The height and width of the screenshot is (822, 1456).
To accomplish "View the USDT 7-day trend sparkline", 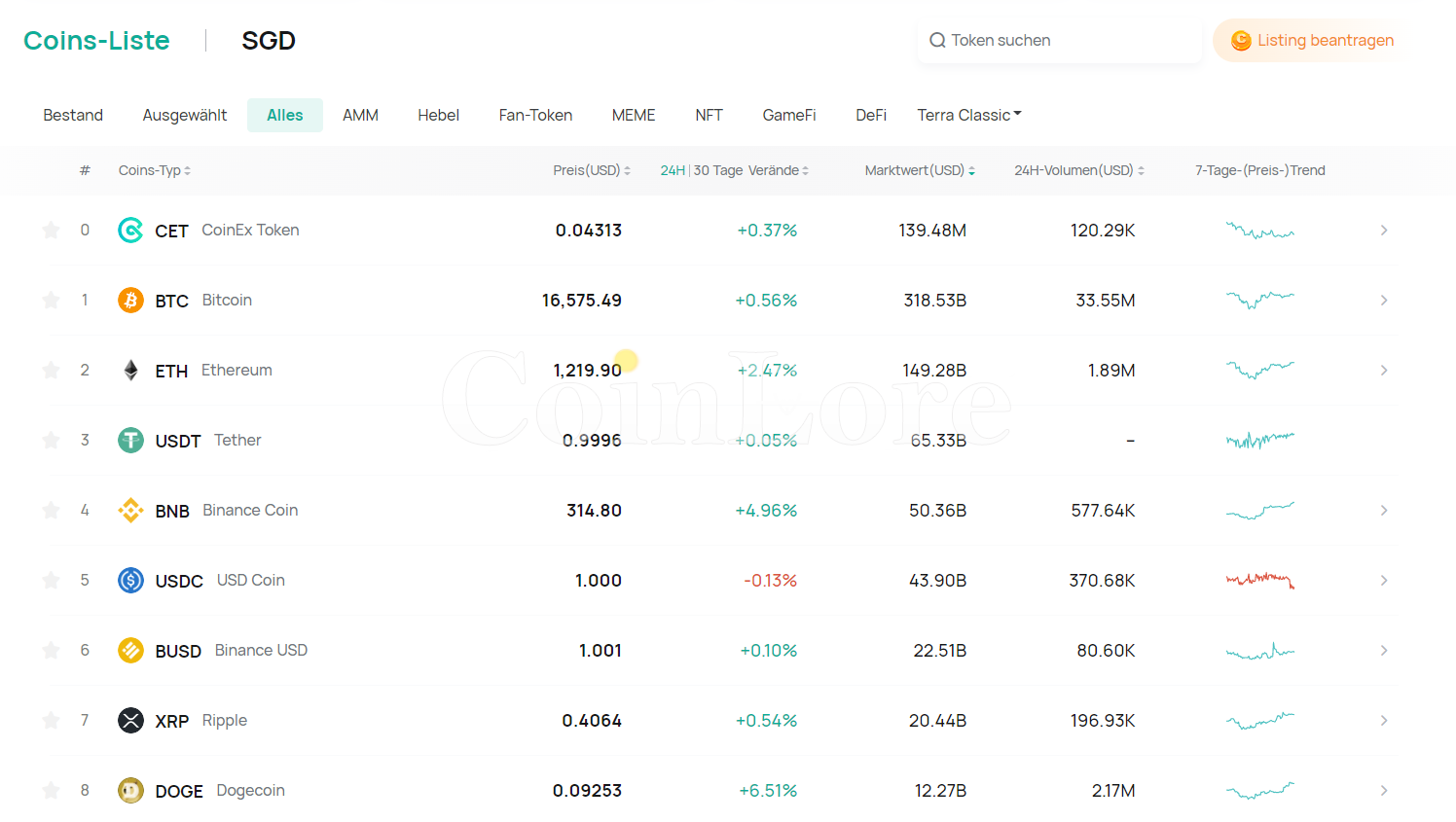I will [1260, 440].
